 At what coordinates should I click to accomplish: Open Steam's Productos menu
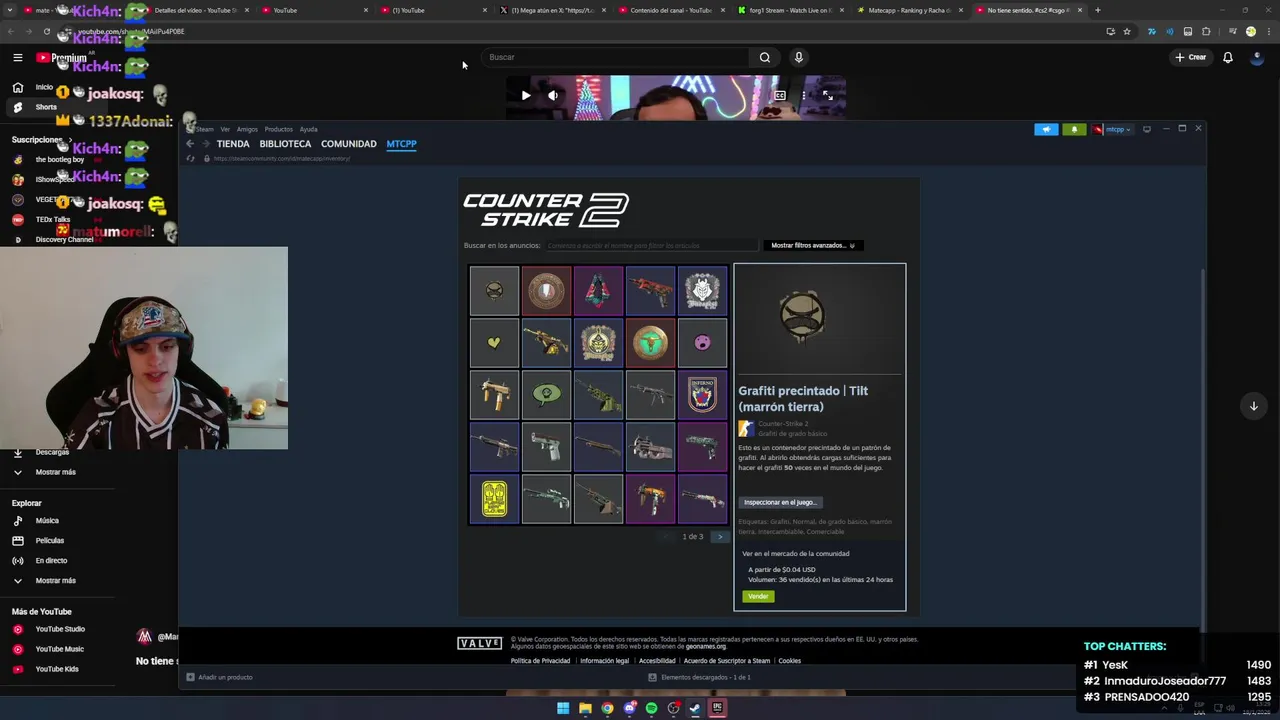pos(279,129)
